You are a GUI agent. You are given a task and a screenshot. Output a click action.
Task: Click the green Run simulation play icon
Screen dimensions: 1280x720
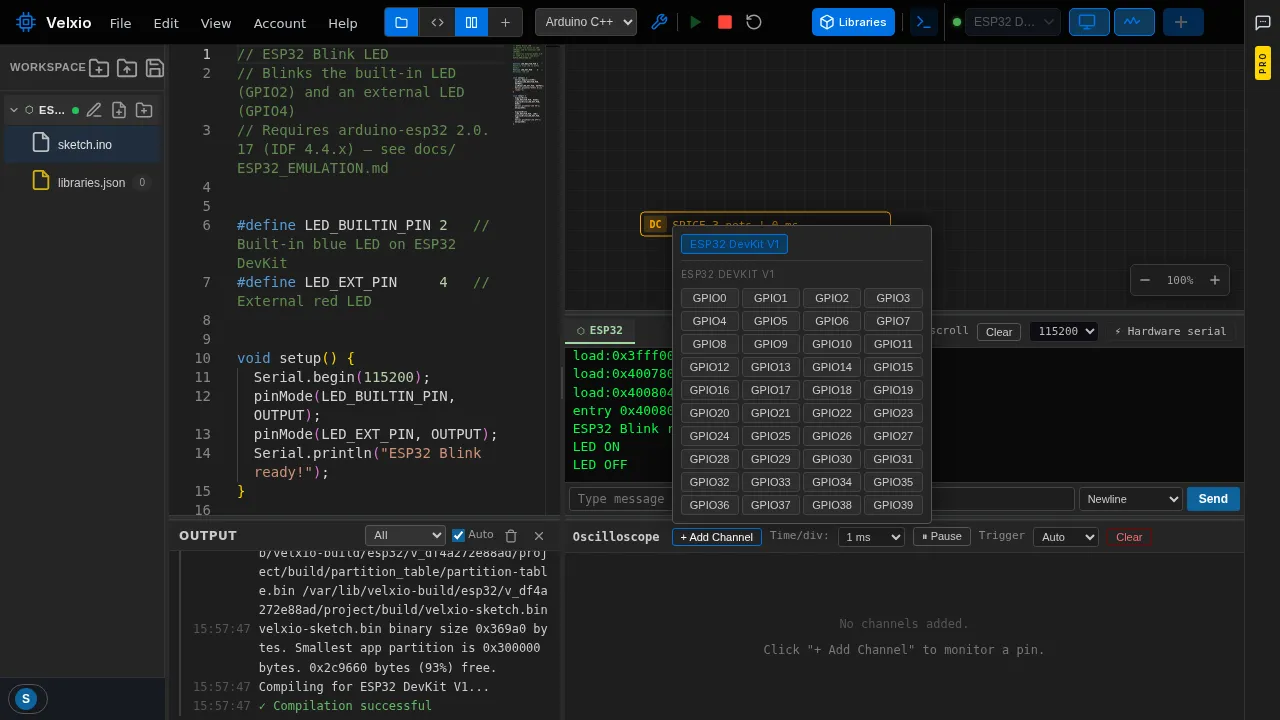(x=696, y=22)
